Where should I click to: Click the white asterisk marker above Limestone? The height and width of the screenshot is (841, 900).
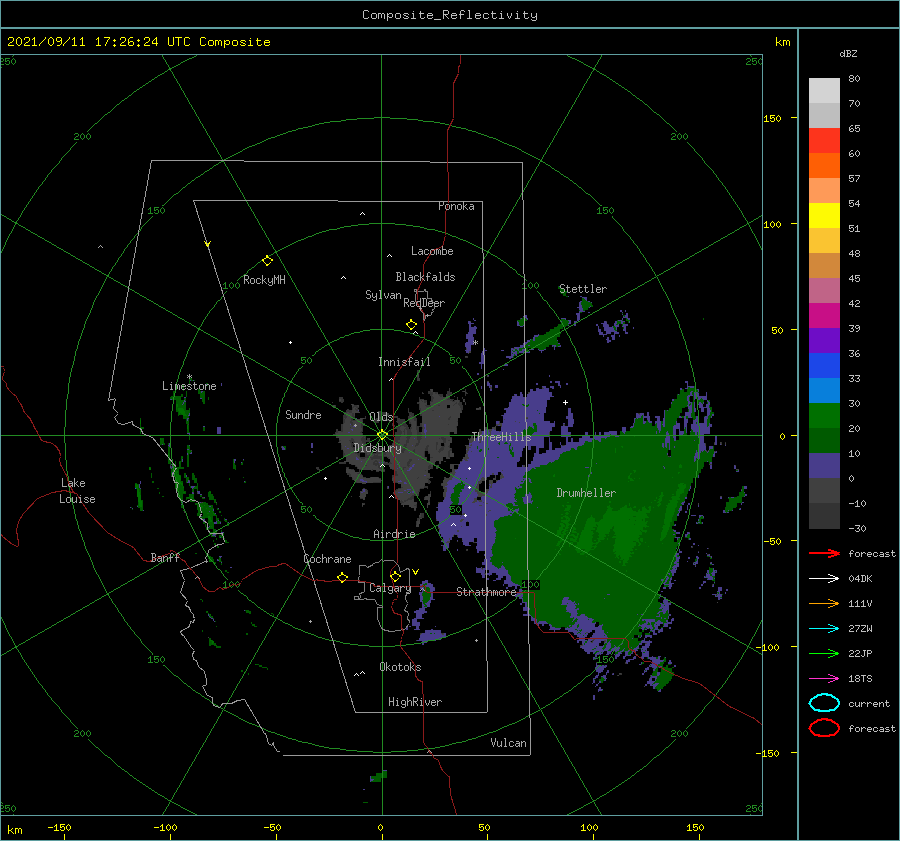tap(189, 377)
